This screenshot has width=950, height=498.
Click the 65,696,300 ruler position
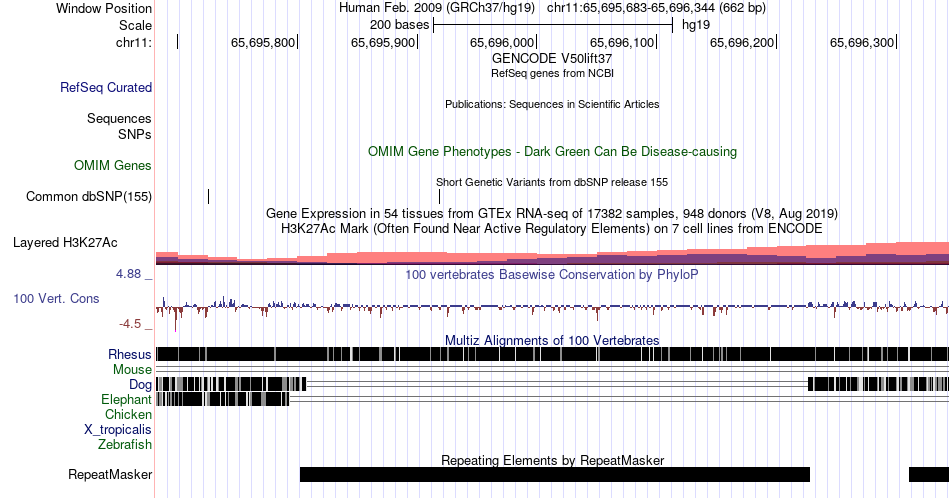tap(862, 42)
